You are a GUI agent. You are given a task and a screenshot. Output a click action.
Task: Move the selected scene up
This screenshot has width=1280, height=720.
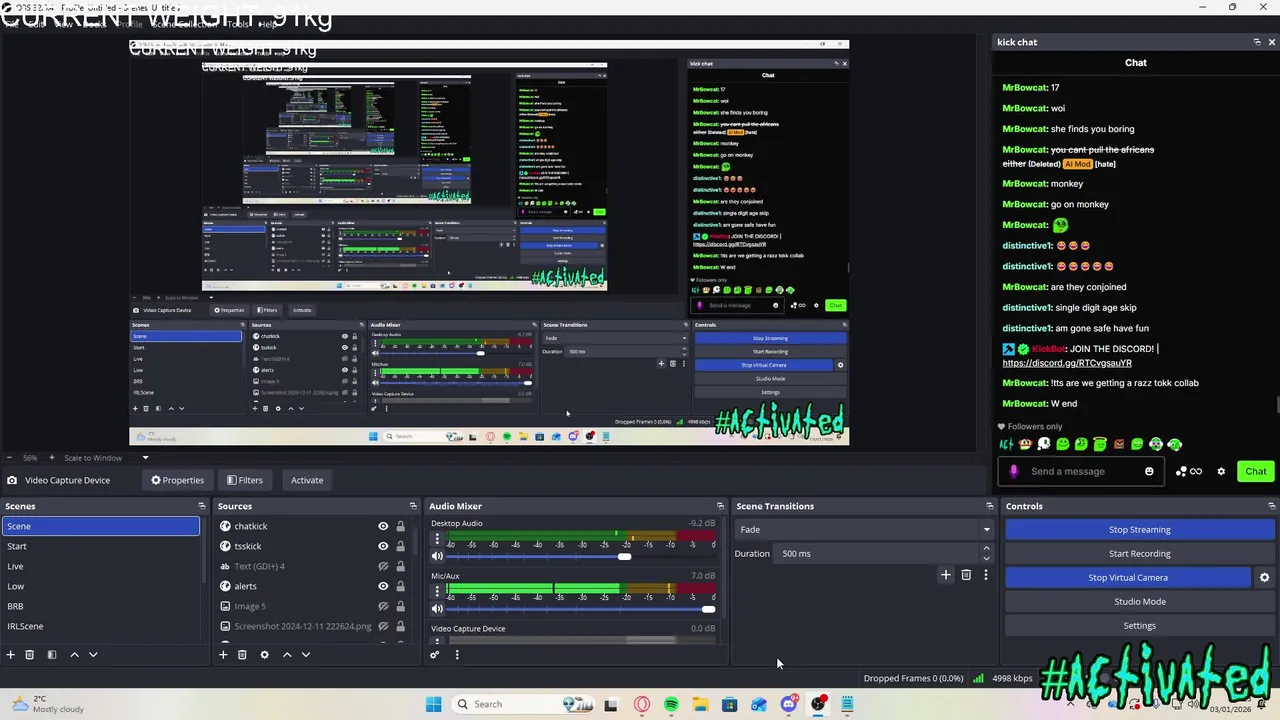click(x=74, y=655)
